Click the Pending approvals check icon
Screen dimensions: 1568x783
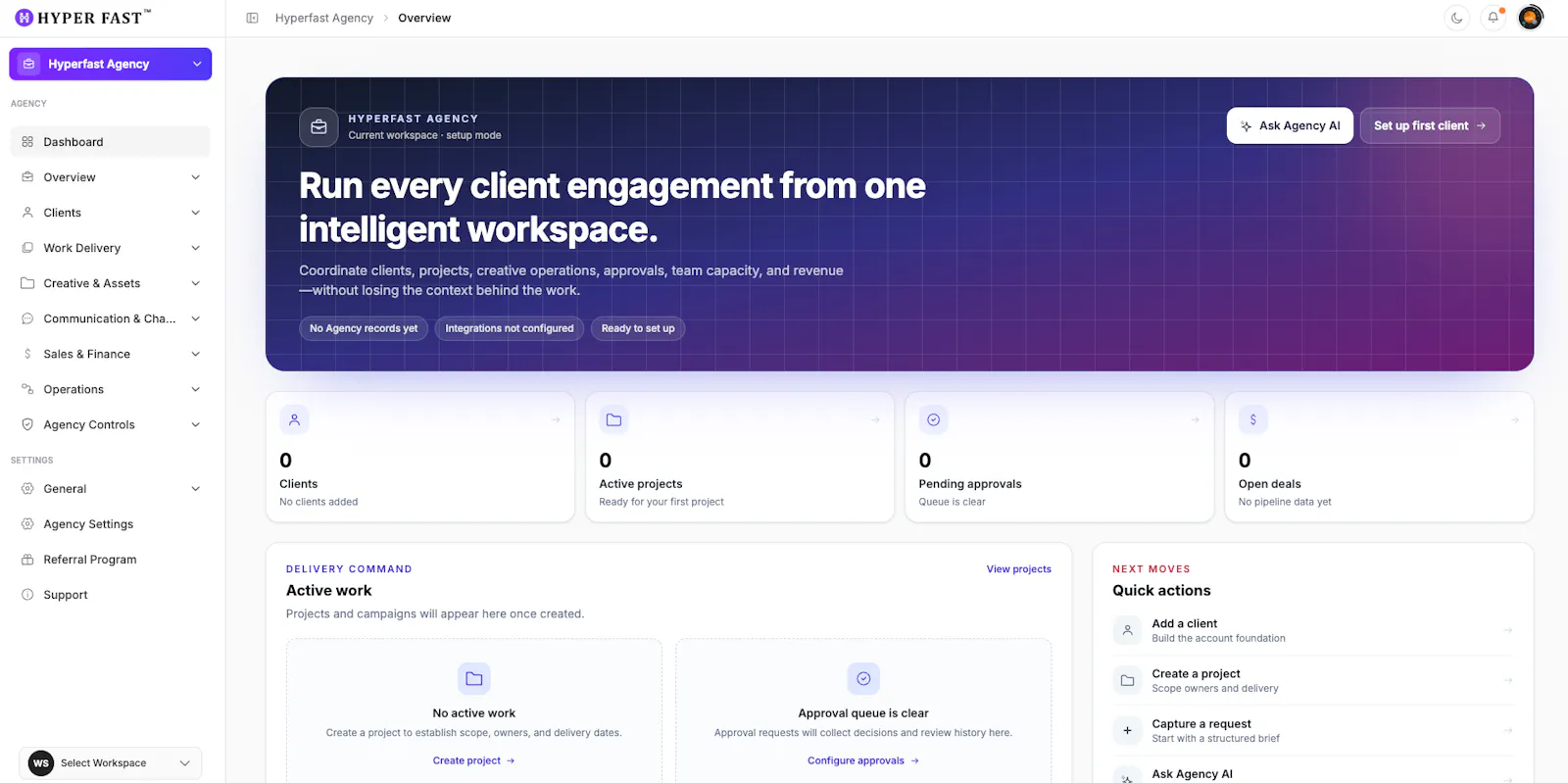point(934,419)
